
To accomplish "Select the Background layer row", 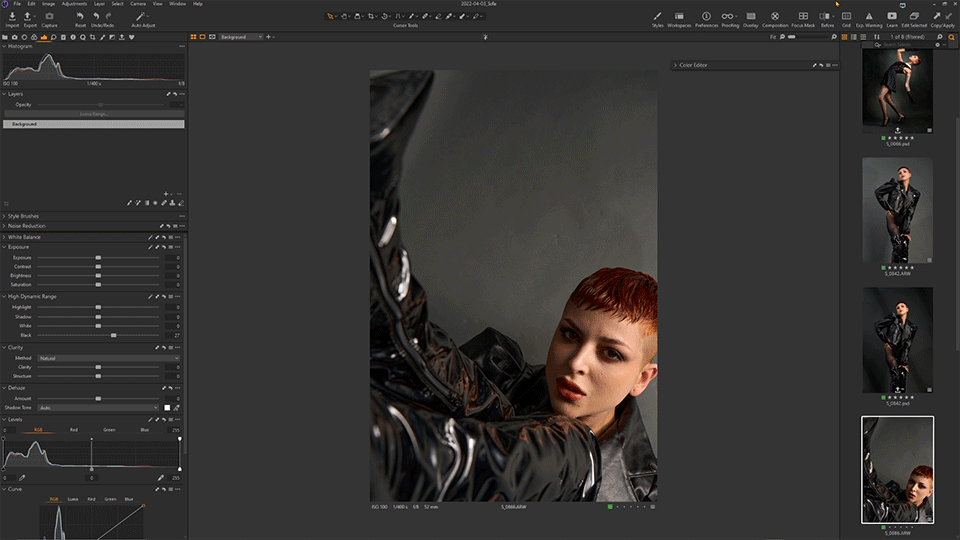I will click(94, 124).
